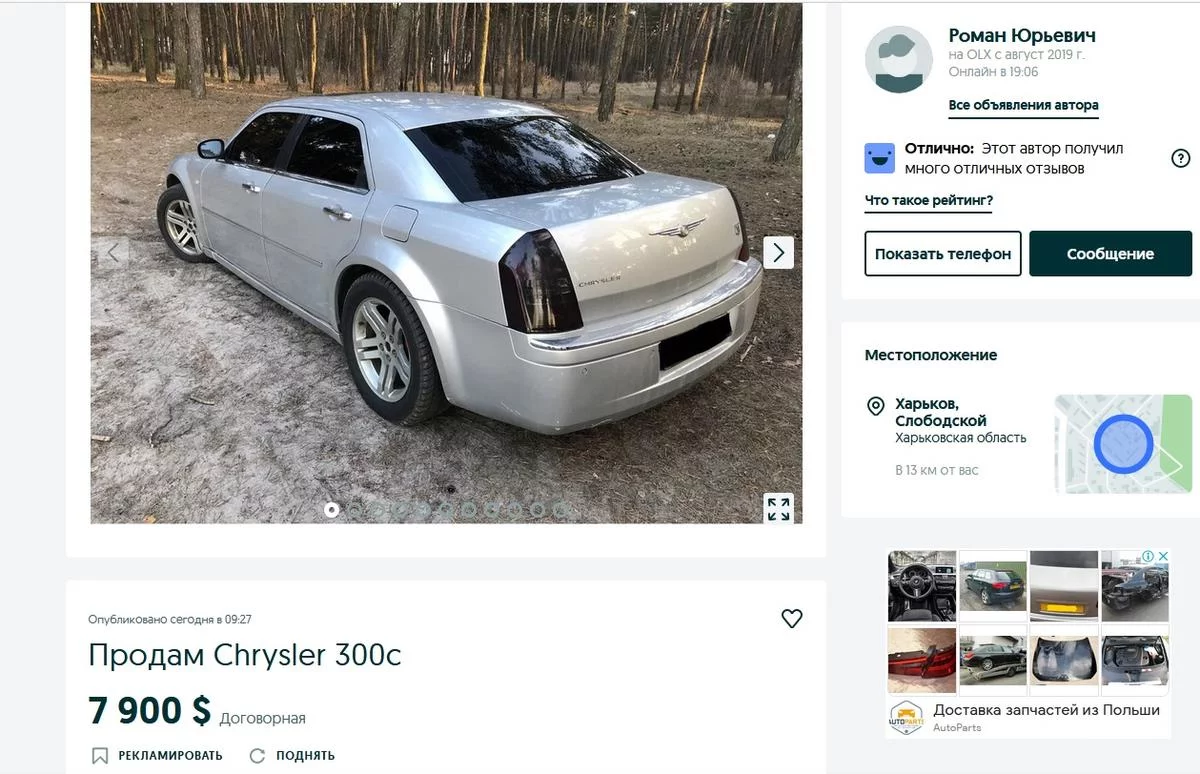Viewport: 1200px width, 774px height.
Task: Open the Что такое рейтинг? link
Action: (929, 201)
